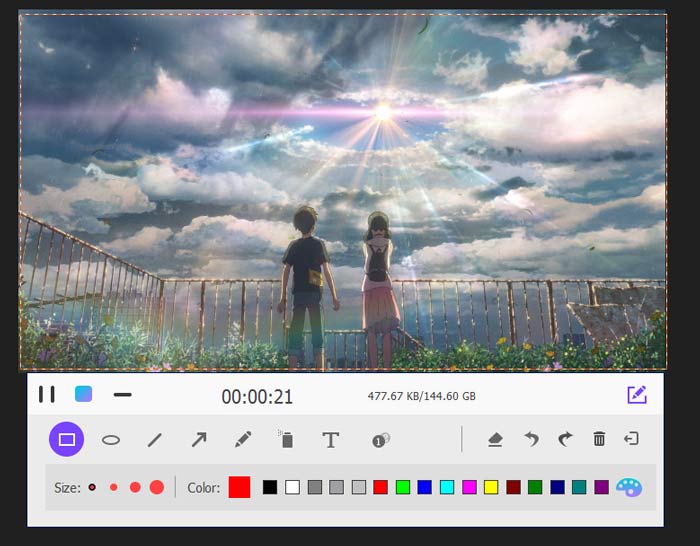
Task: Click the 477.67 KB/144.60 GB size readout
Action: (421, 396)
